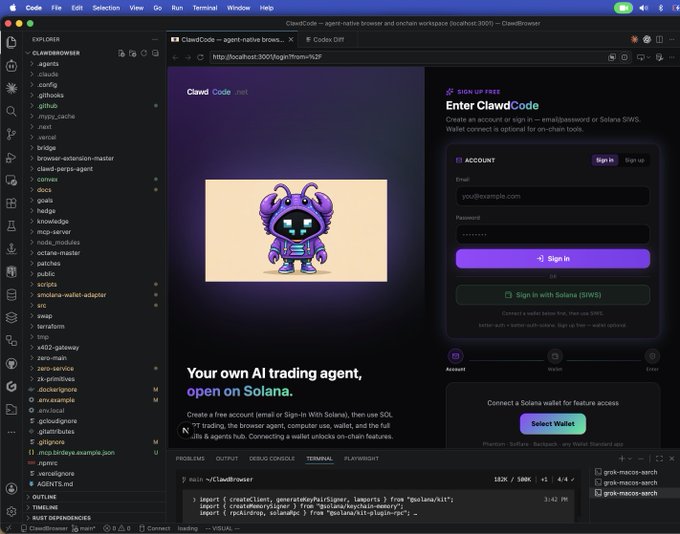Close the bottom terminal panel

[672, 459]
